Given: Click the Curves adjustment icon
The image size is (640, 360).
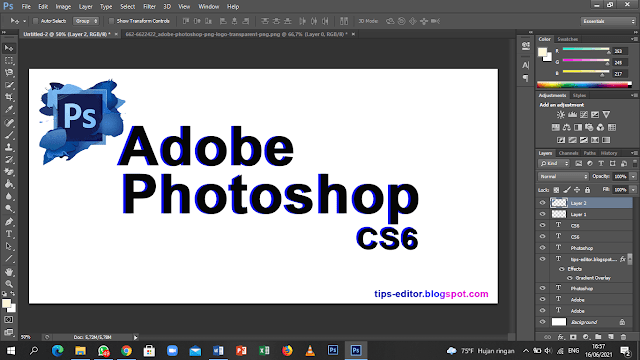Looking at the screenshot, I should click(x=584, y=115).
